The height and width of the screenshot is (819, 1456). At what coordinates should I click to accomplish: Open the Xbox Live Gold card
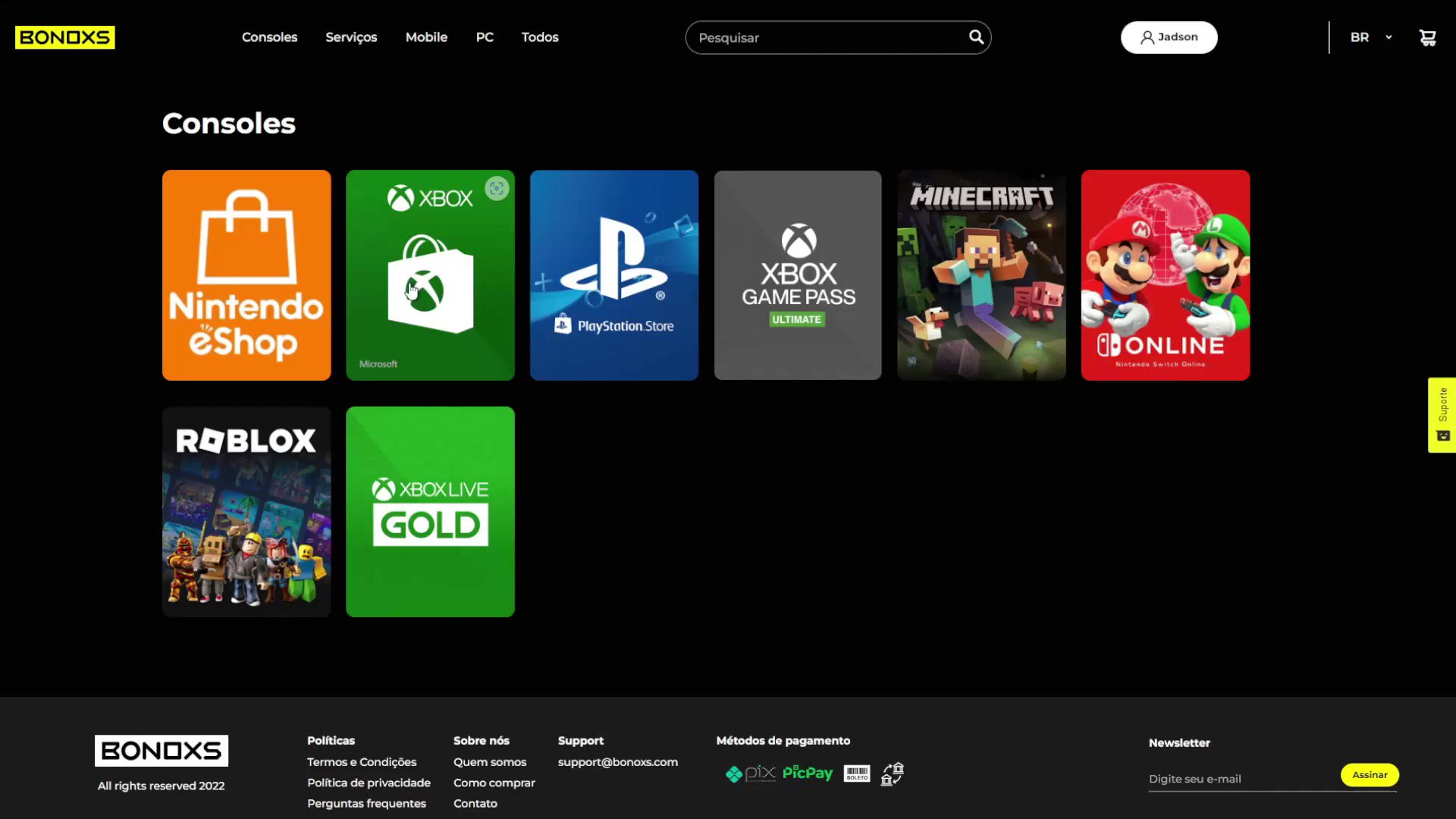coord(430,512)
